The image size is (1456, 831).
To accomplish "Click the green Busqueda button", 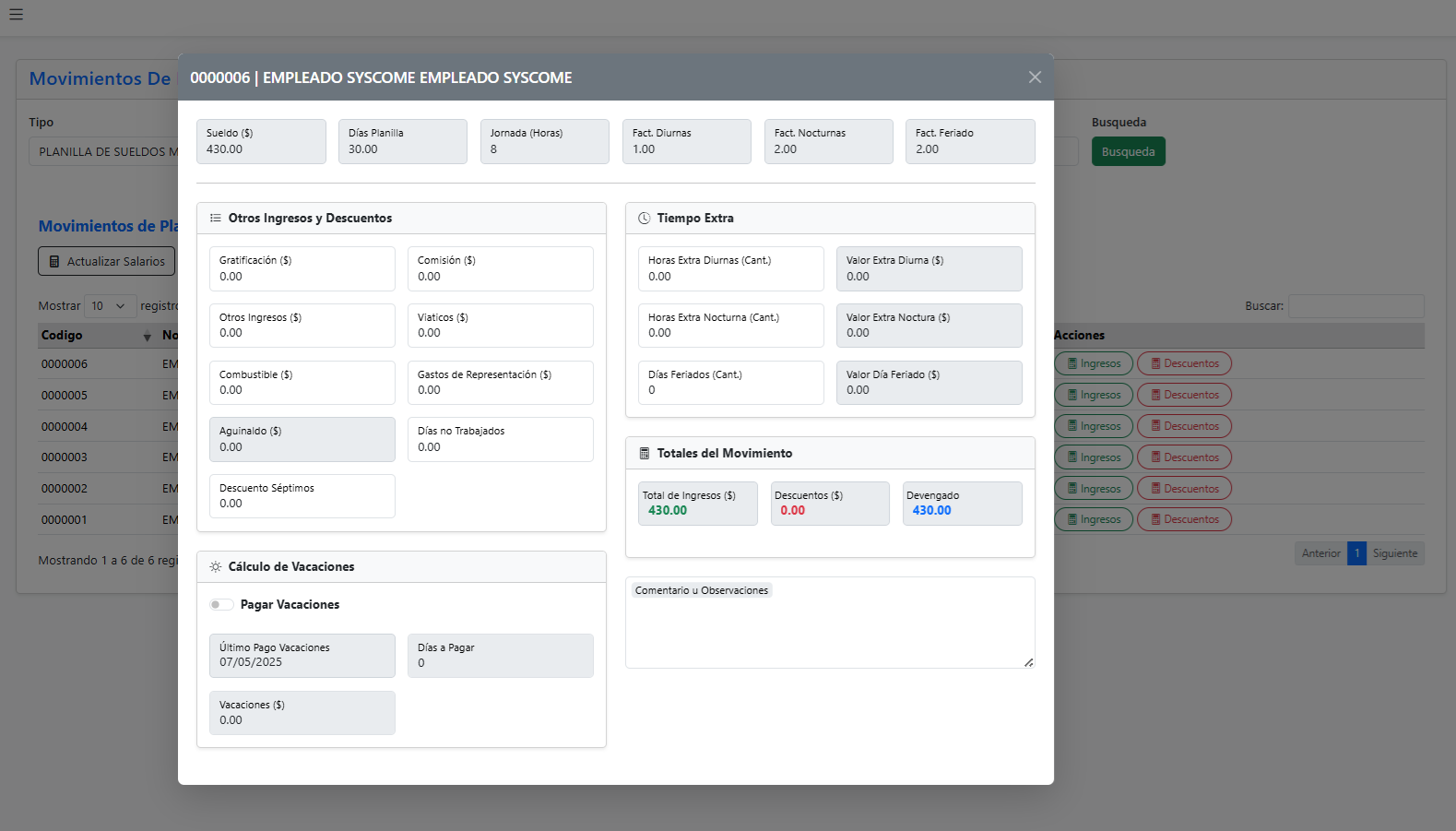I will [x=1128, y=152].
